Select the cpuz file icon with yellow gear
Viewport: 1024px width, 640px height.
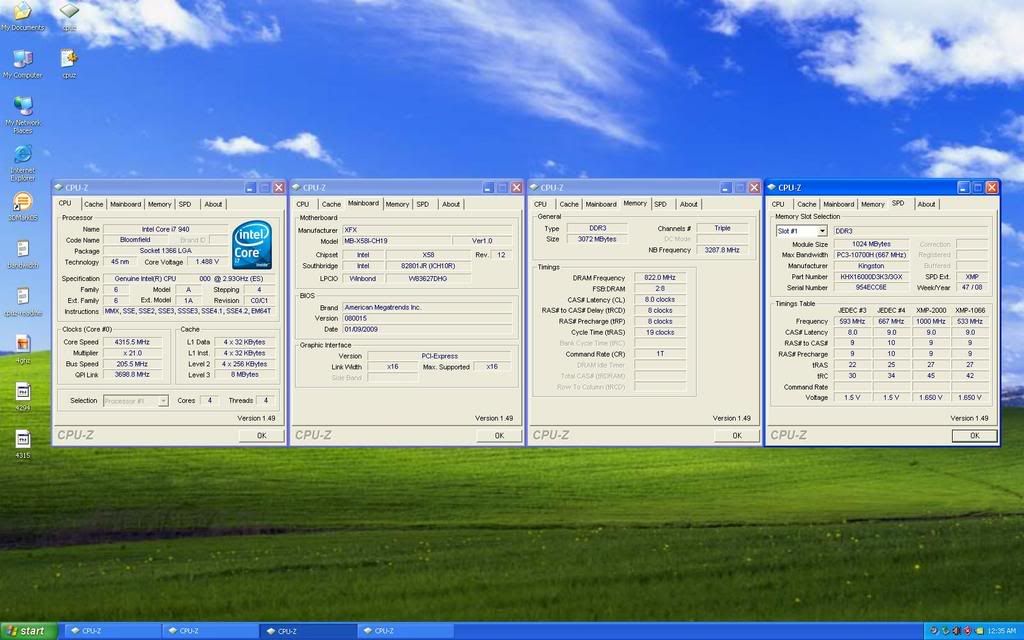(x=69, y=63)
